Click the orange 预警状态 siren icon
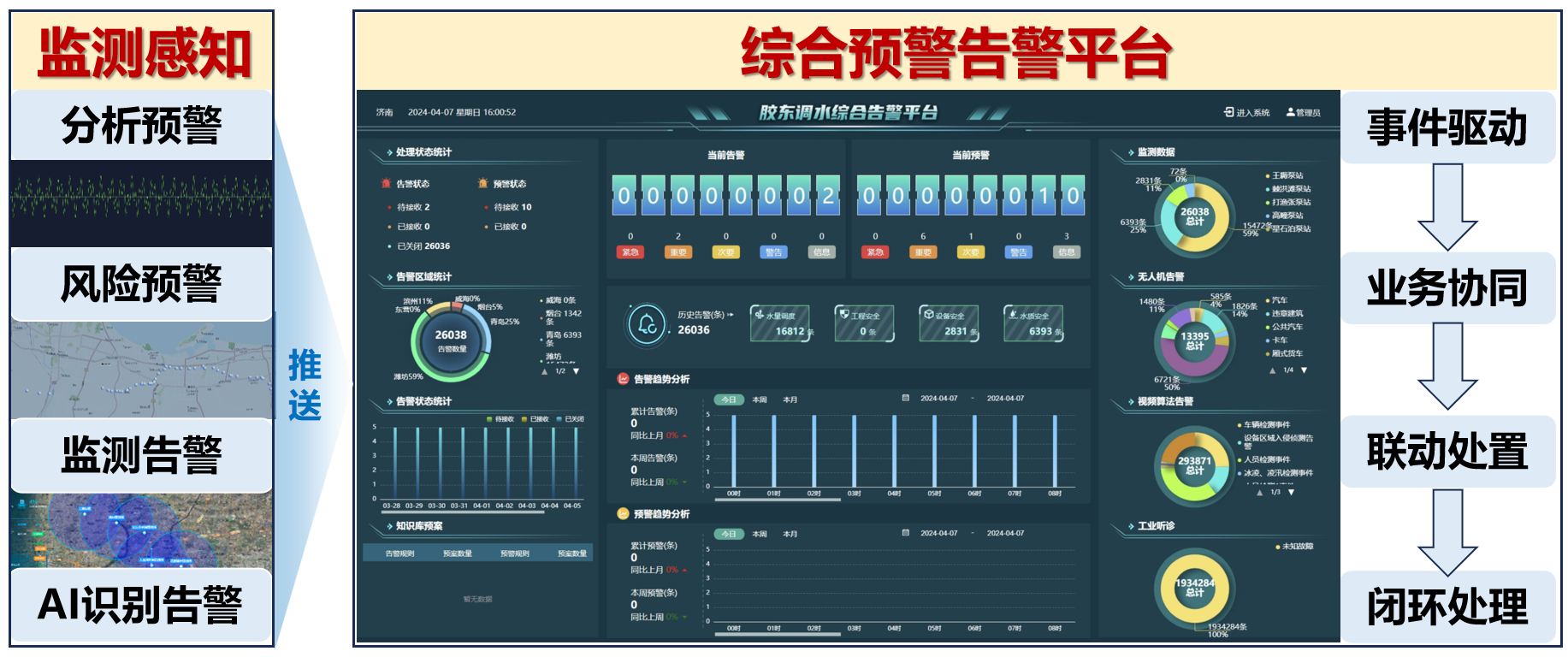 [x=483, y=184]
